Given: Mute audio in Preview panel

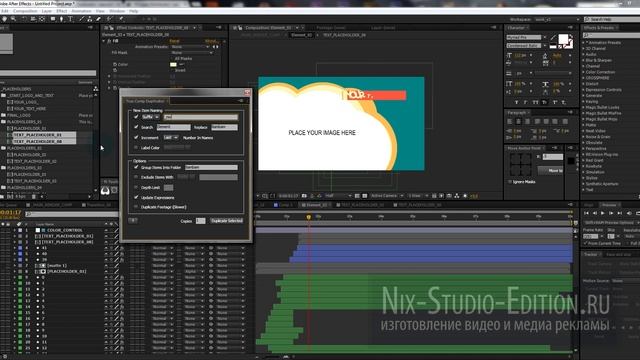Looking at the screenshot, I should point(629,213).
